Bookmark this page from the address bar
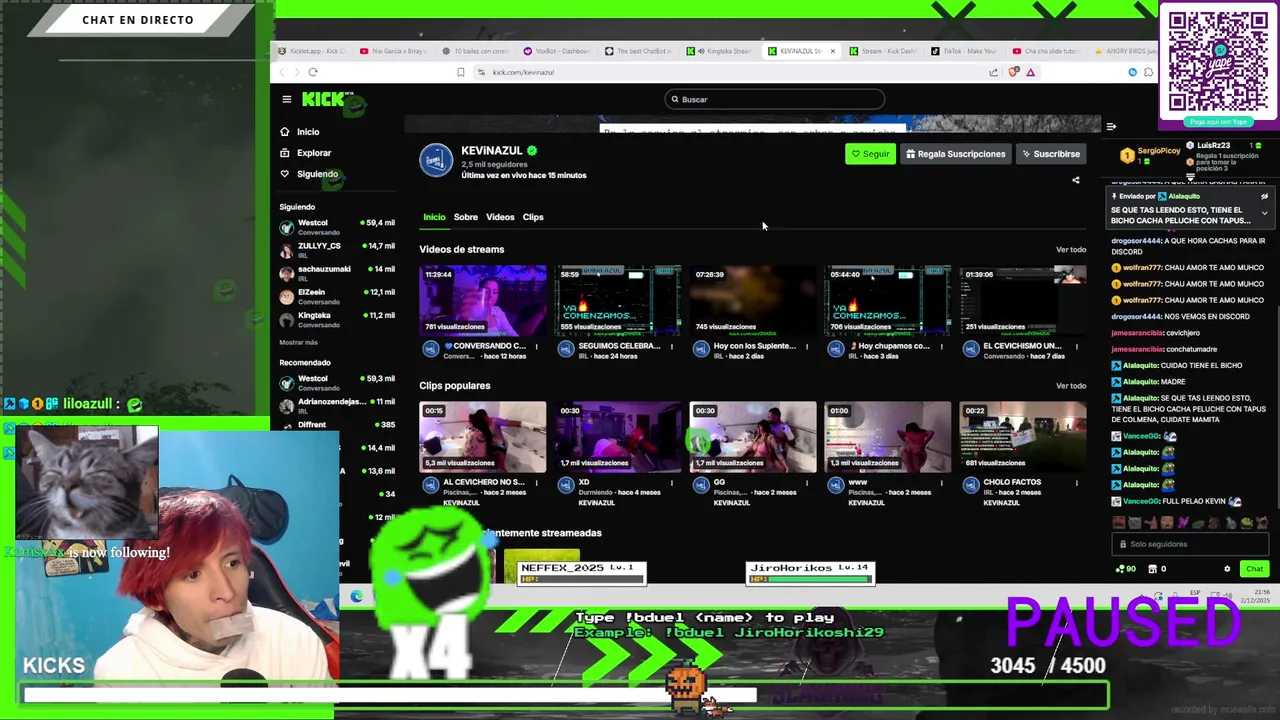Image resolution: width=1280 pixels, height=720 pixels. pos(460,72)
